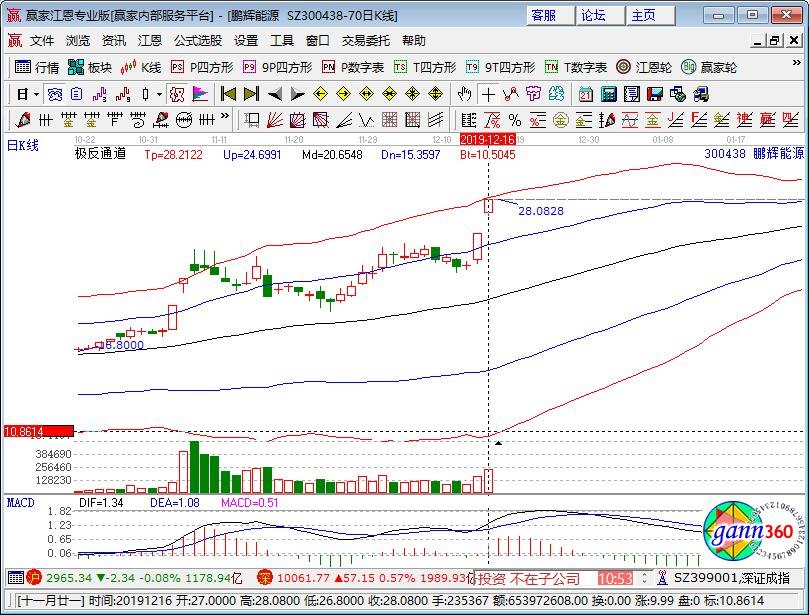Image resolution: width=809 pixels, height=615 pixels.
Task: Click the 2019-12-16 date marker
Action: tap(488, 139)
